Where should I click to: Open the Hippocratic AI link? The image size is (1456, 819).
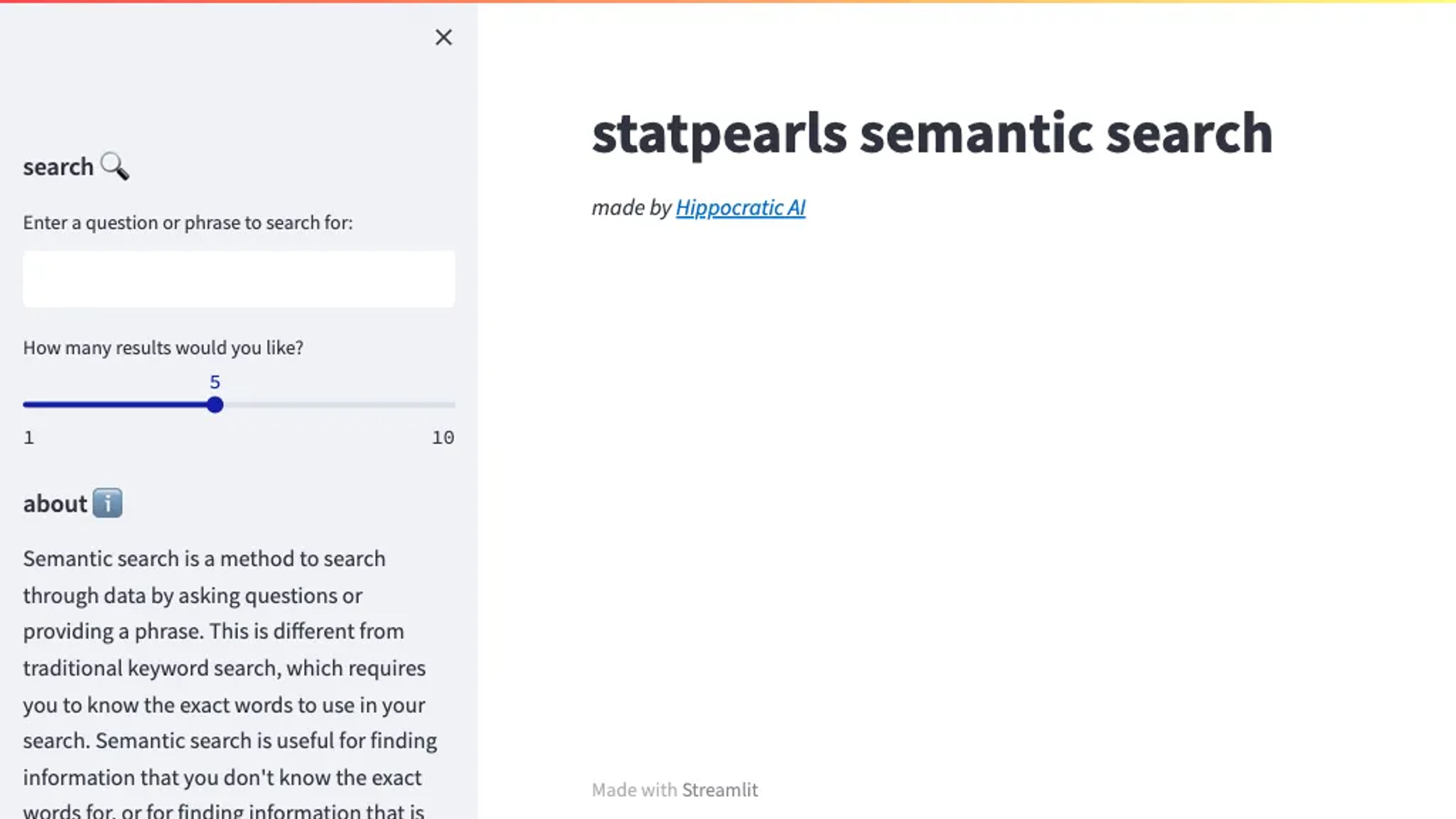[x=741, y=207]
